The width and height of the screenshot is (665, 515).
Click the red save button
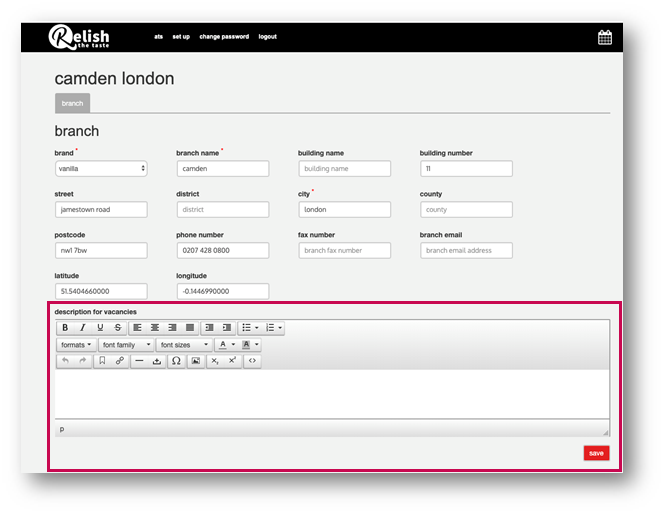click(x=596, y=453)
